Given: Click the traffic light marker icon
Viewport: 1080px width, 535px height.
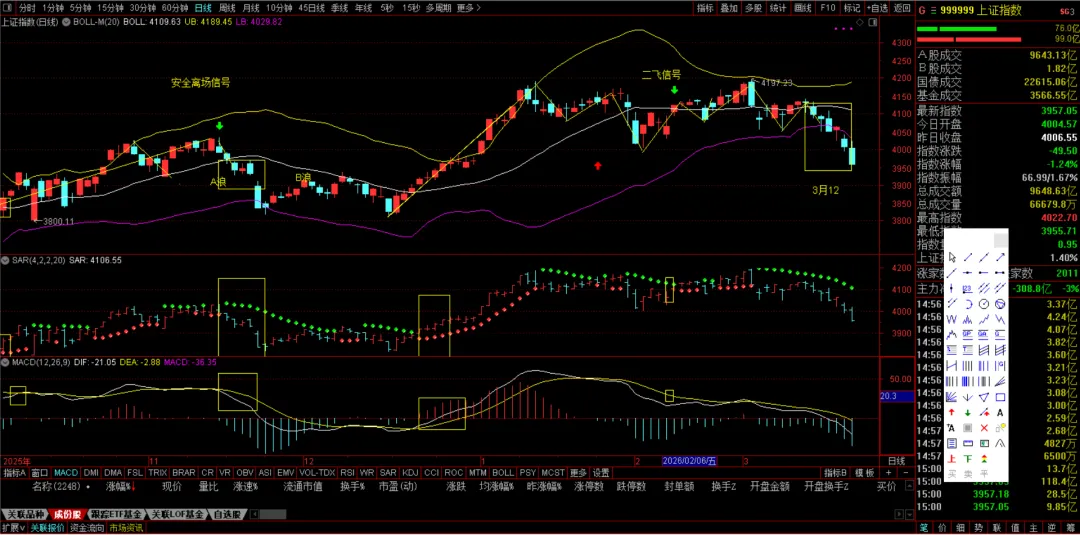Looking at the screenshot, I should [x=984, y=459].
